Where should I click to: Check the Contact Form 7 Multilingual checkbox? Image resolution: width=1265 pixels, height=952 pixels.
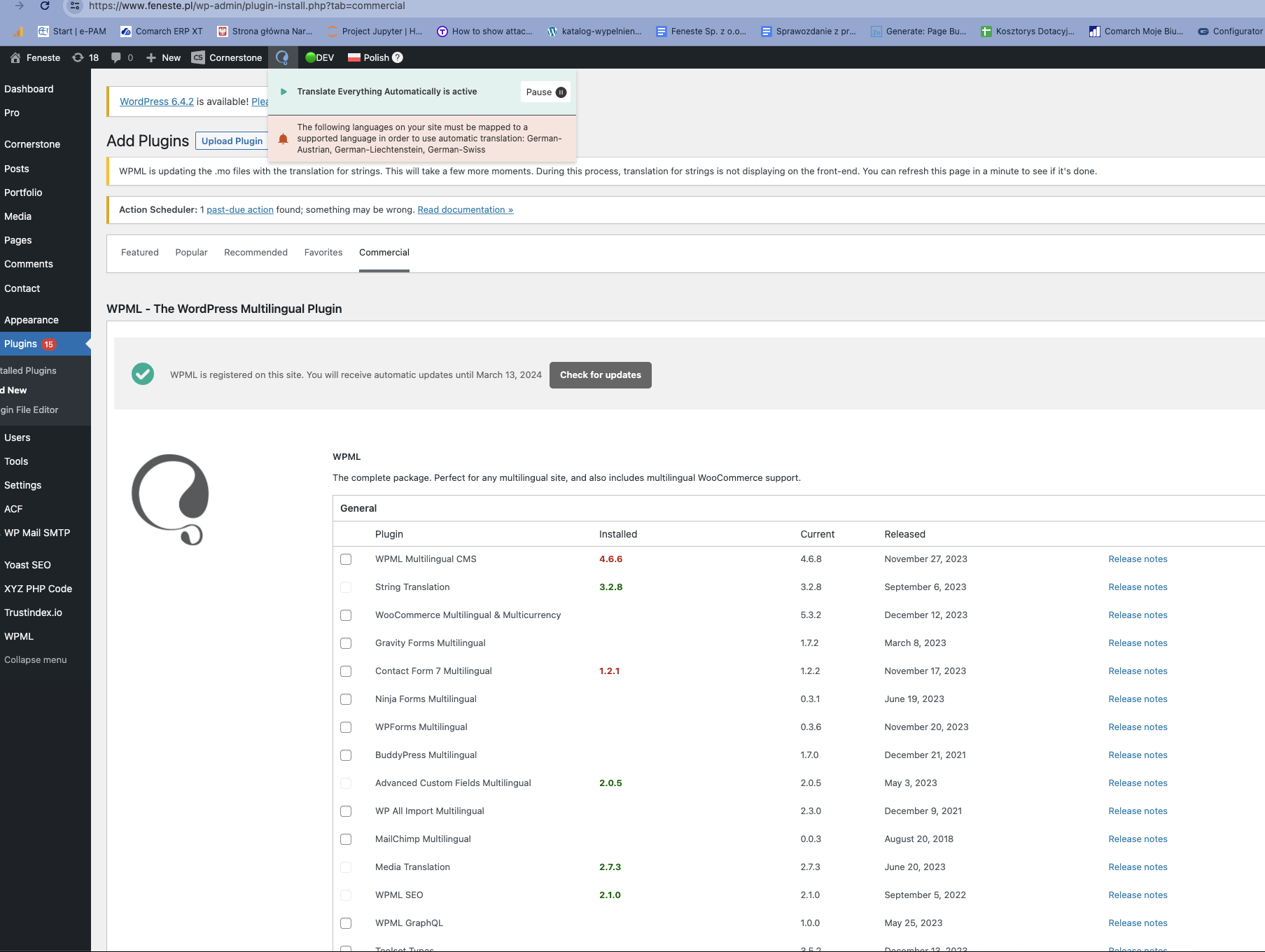(x=346, y=671)
